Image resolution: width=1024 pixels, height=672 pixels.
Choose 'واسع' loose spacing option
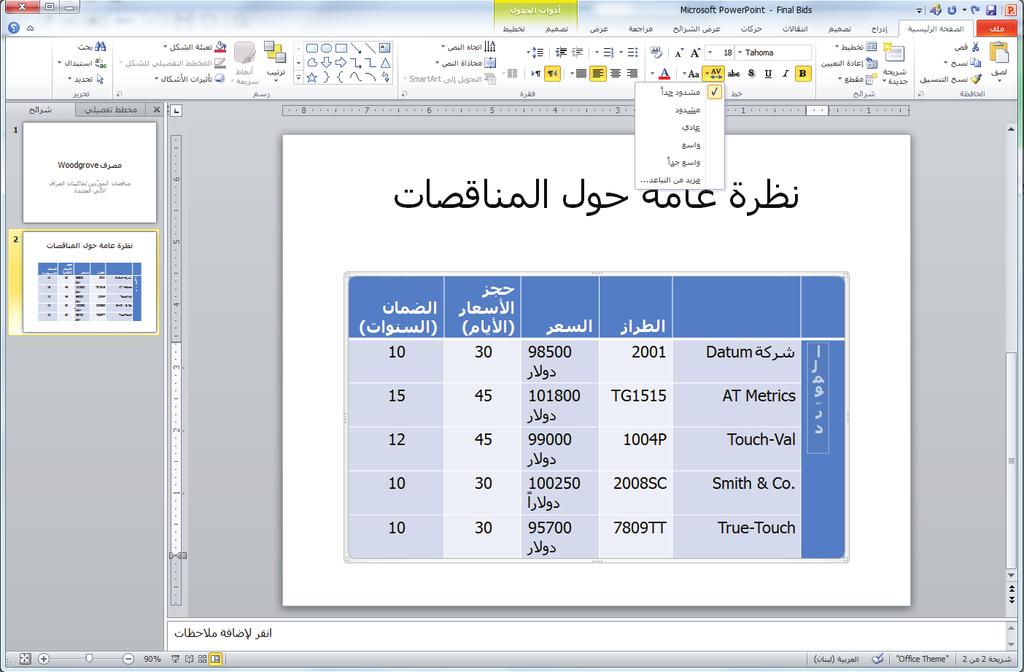click(680, 145)
